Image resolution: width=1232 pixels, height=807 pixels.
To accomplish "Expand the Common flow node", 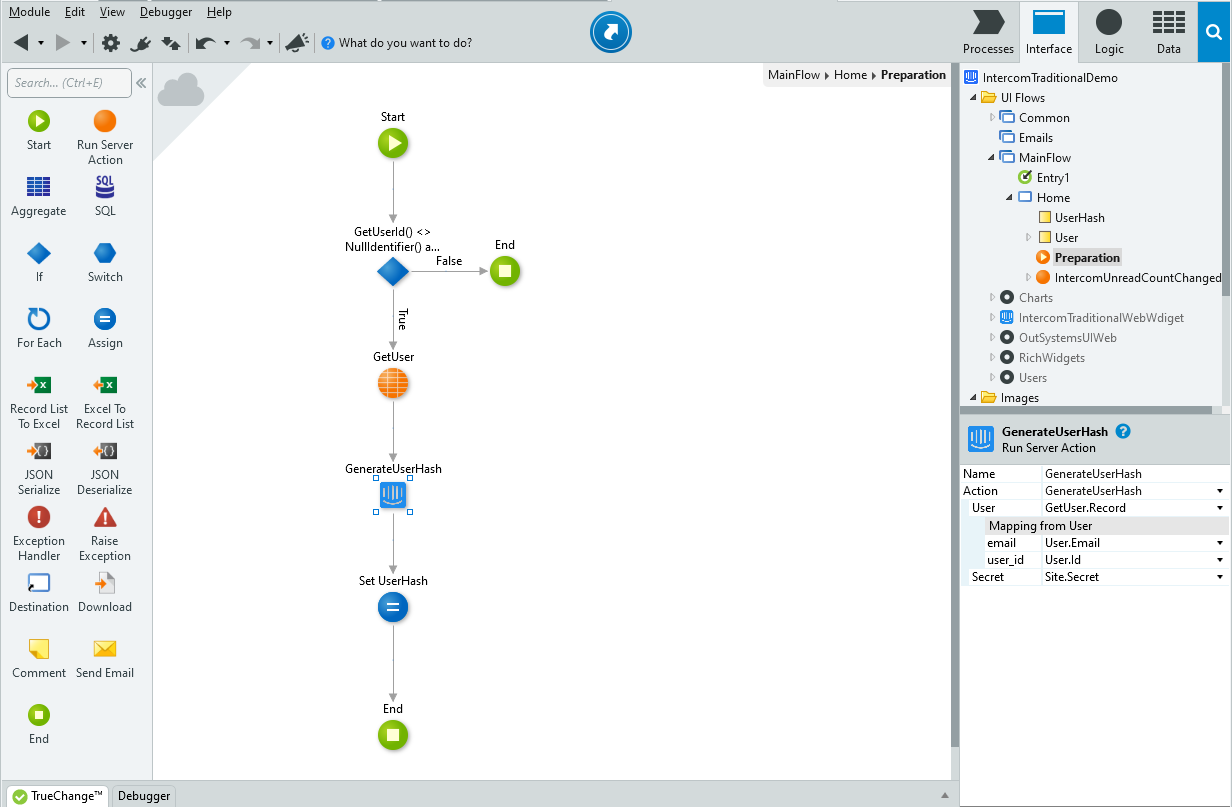I will pos(992,118).
